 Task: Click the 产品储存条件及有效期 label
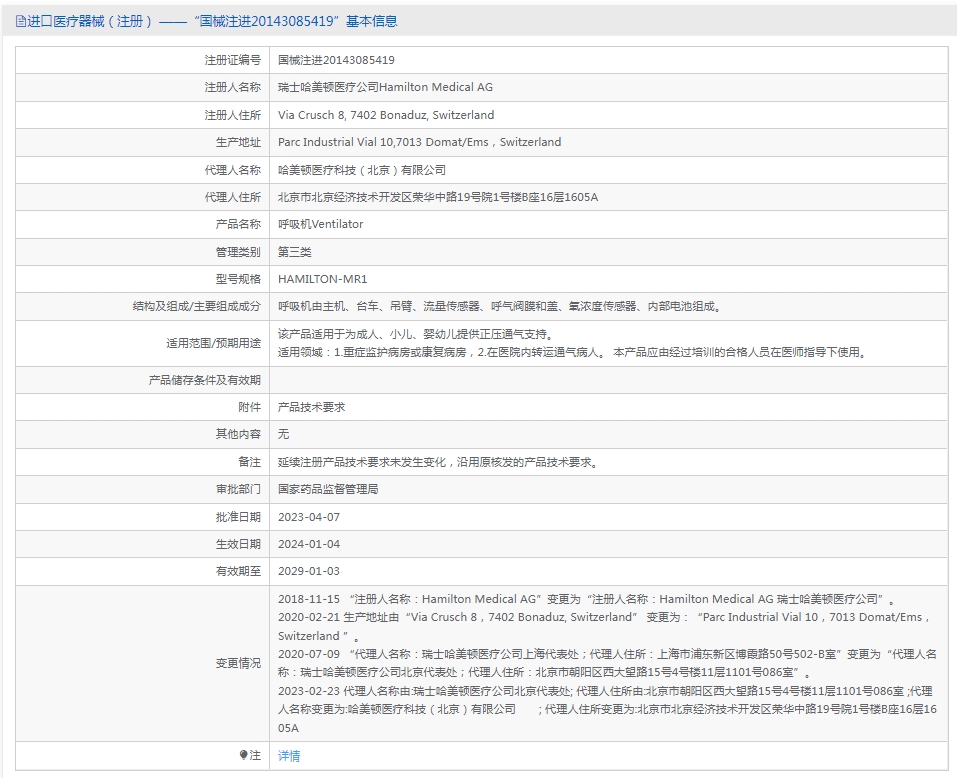204,380
